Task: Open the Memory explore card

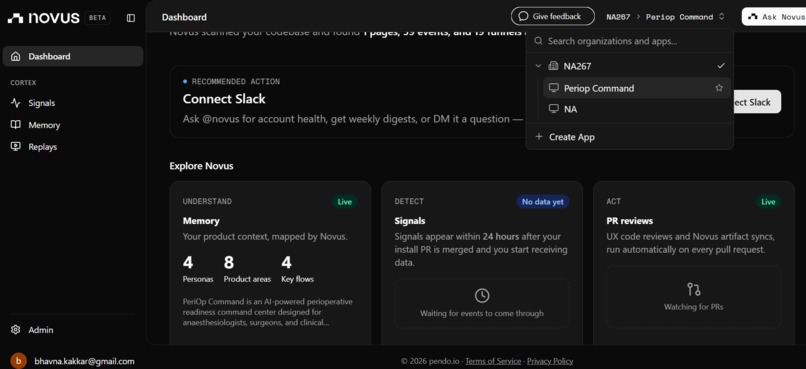Action: click(270, 263)
